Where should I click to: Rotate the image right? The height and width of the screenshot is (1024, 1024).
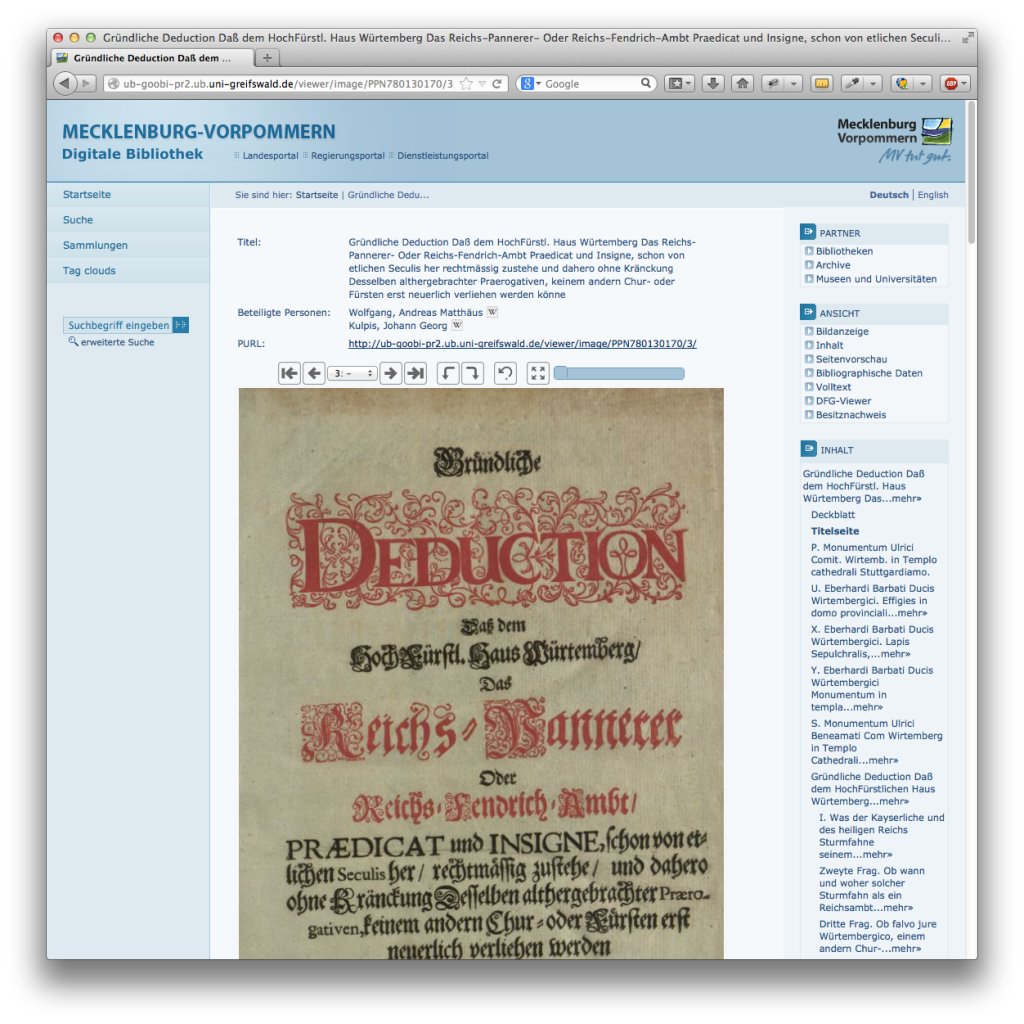tap(472, 374)
